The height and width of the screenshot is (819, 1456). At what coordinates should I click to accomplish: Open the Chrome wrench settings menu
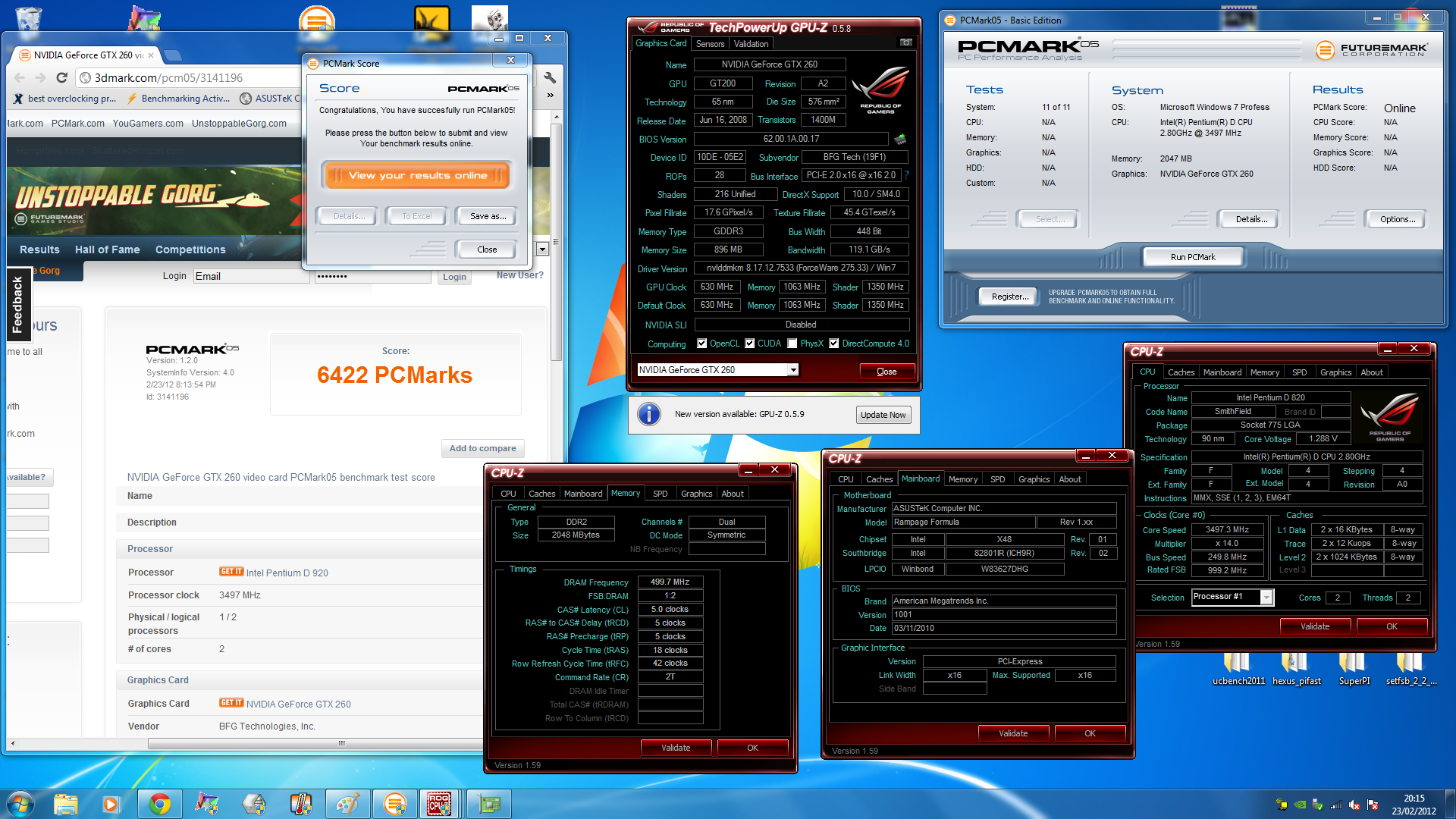pos(550,77)
